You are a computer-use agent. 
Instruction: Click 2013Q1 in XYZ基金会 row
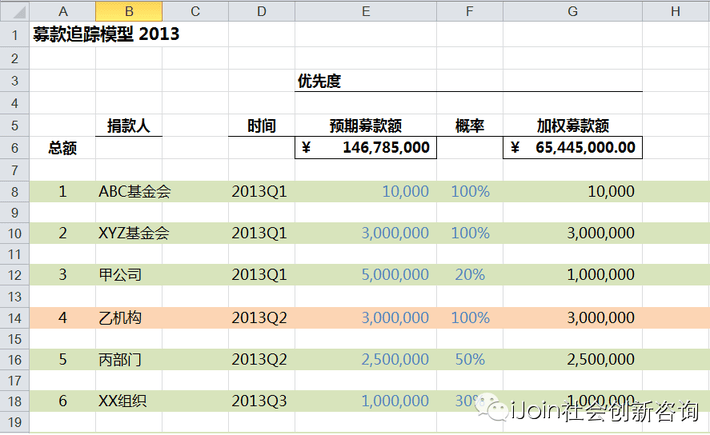(259, 233)
